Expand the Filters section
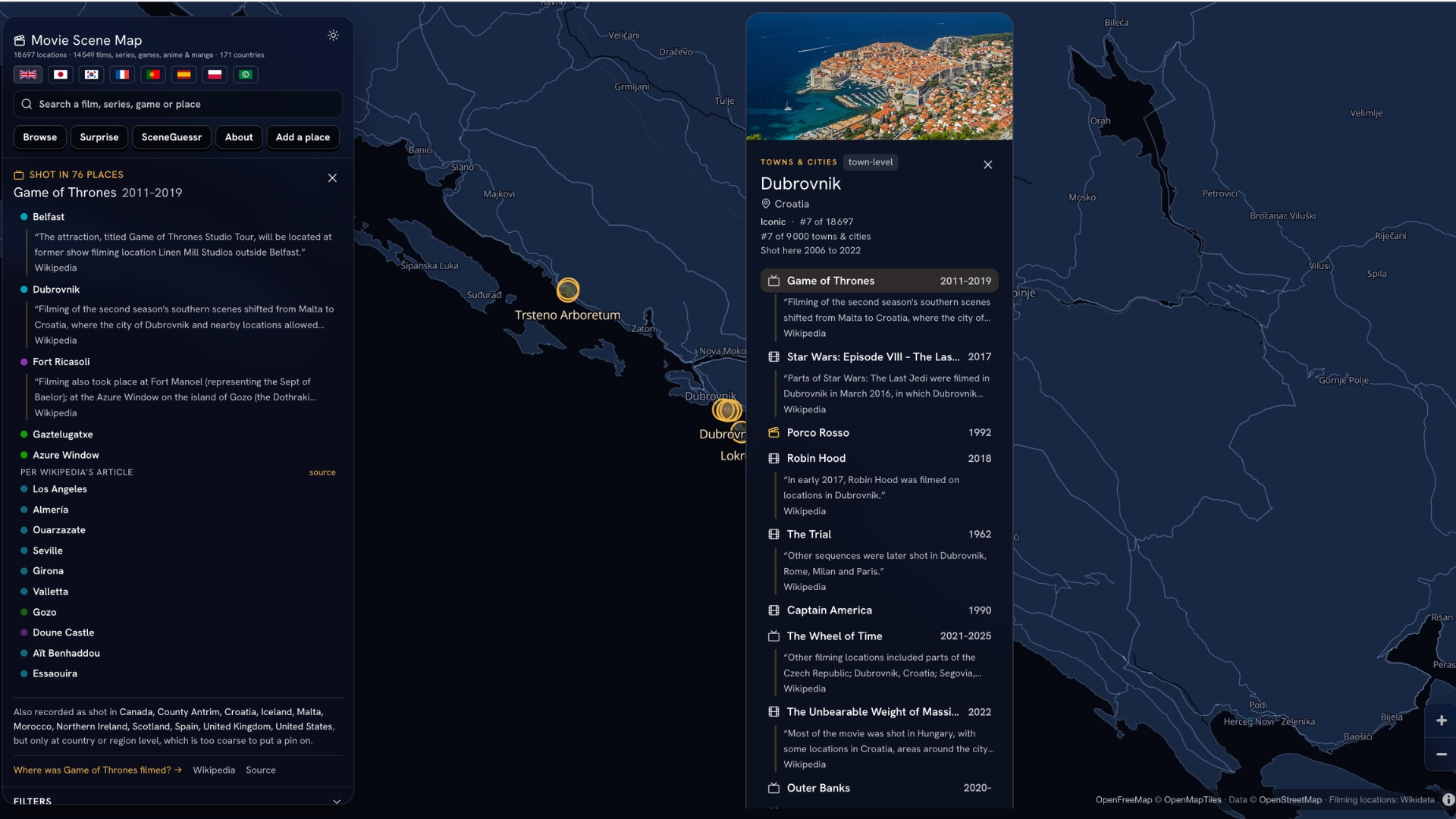1456x819 pixels. (x=177, y=801)
